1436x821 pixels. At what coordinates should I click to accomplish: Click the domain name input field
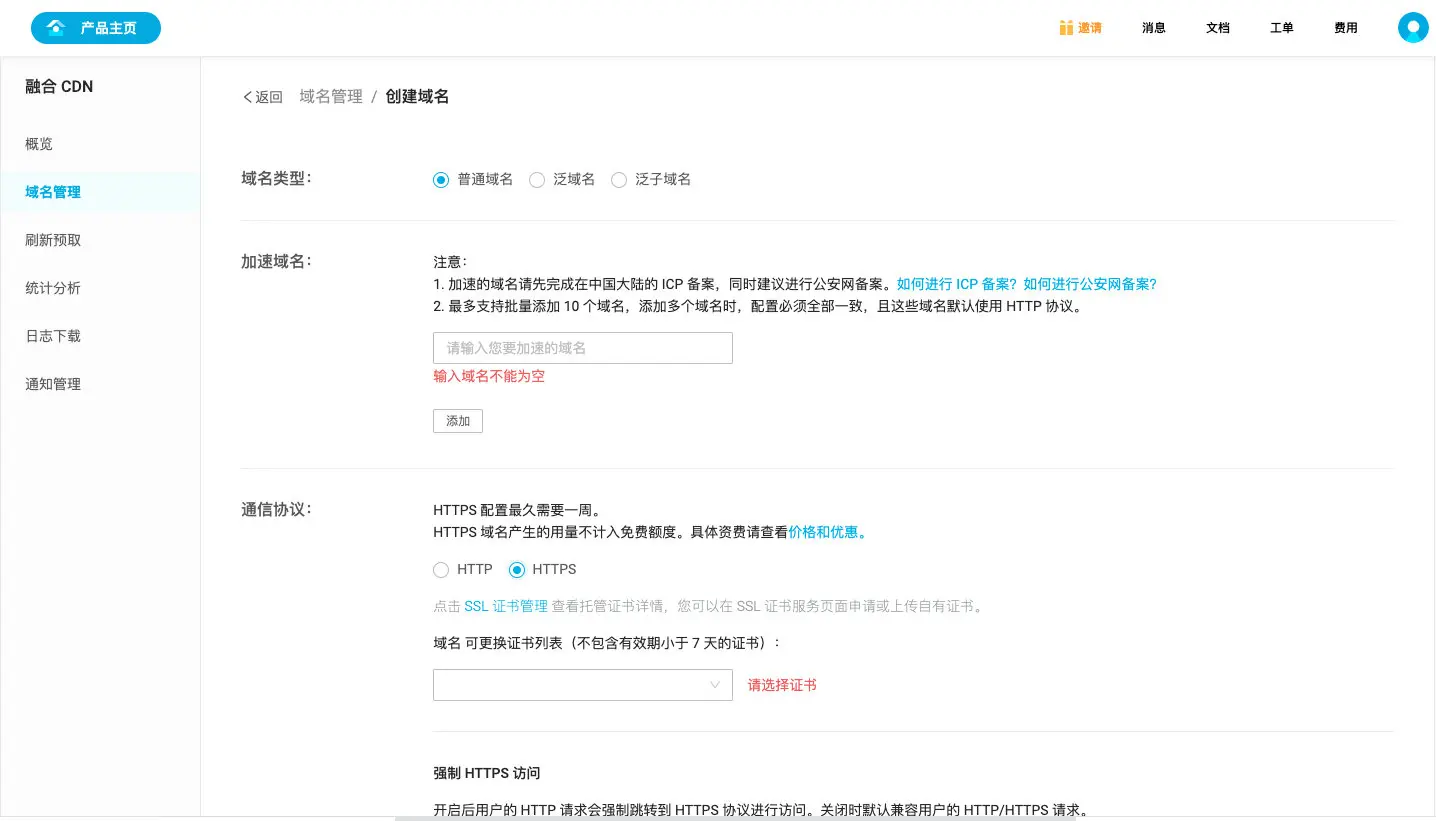point(583,348)
